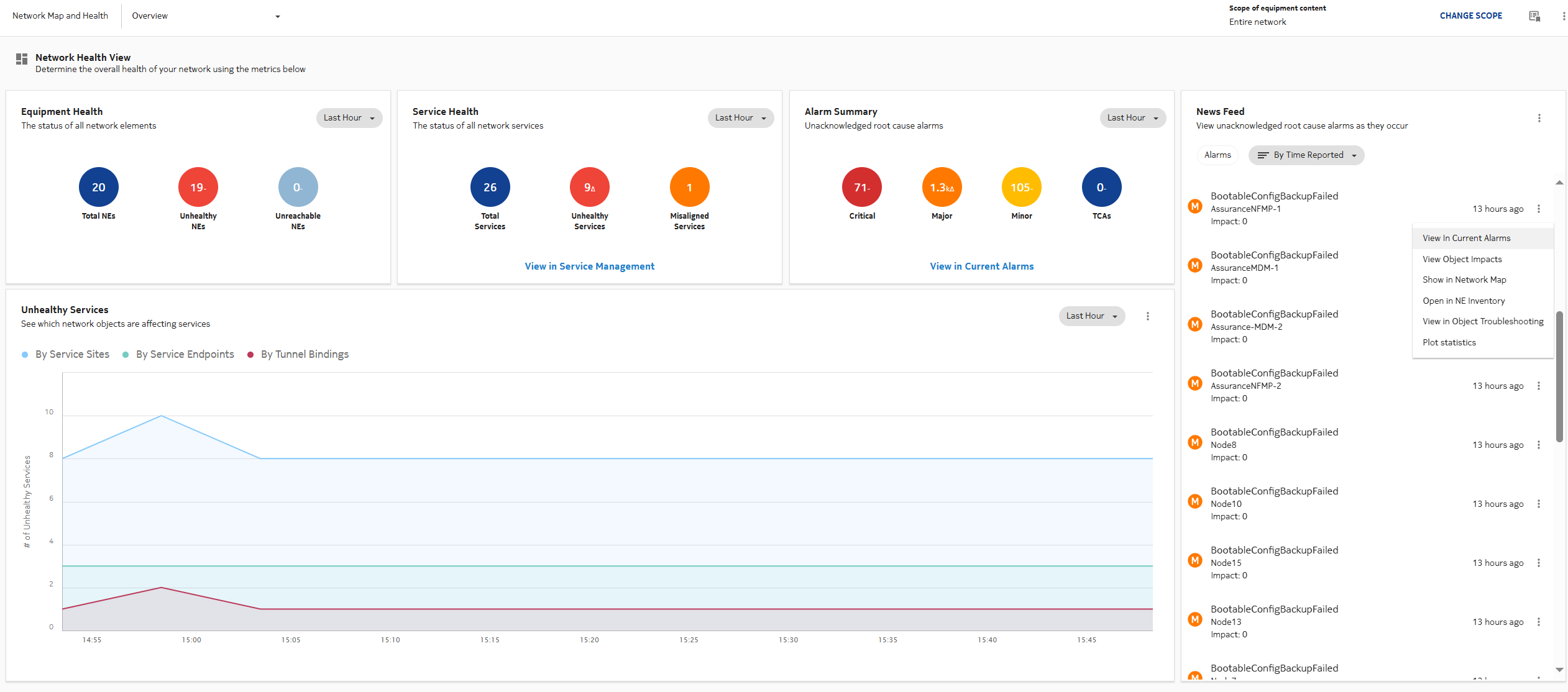
Task: Expand By Time Reported sort dropdown
Action: (1306, 155)
